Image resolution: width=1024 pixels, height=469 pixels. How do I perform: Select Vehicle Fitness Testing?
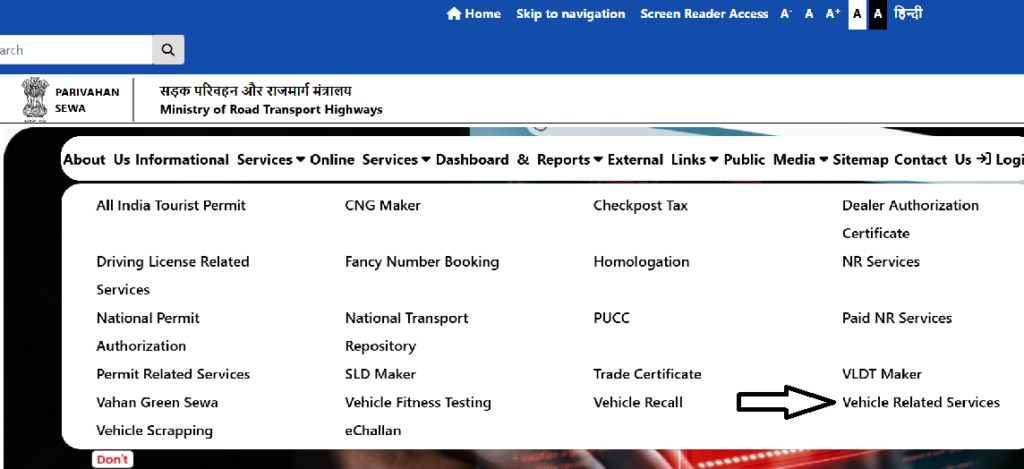418,402
